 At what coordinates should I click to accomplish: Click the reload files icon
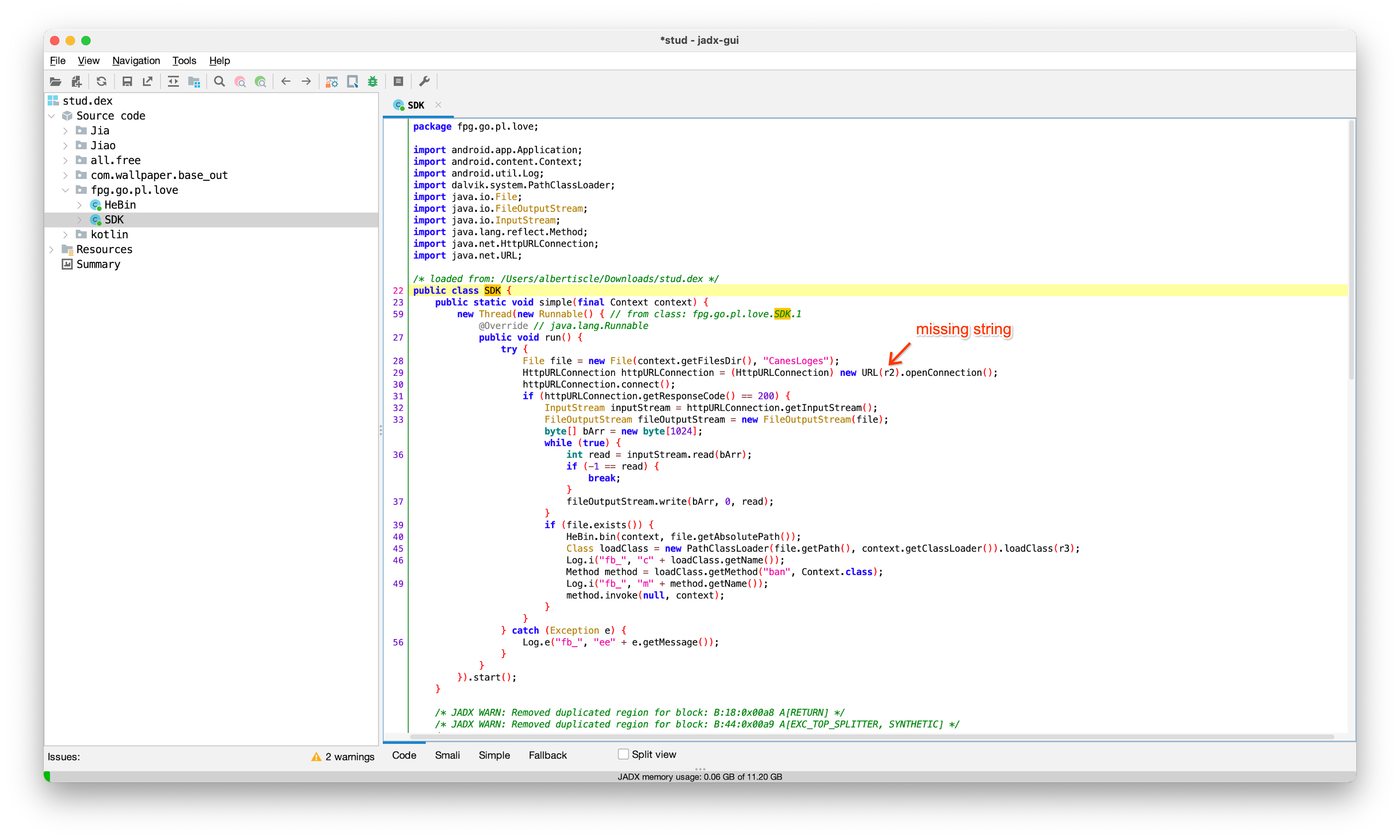coord(101,81)
